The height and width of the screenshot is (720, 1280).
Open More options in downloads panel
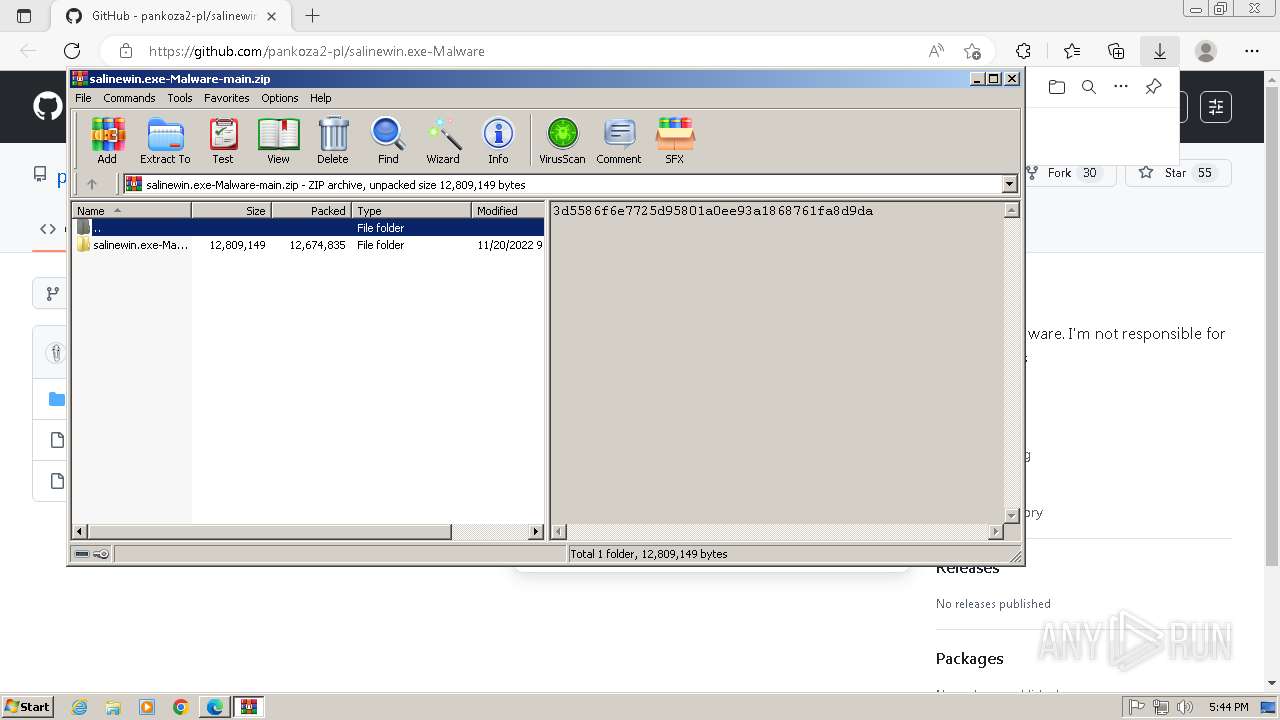[x=1121, y=87]
